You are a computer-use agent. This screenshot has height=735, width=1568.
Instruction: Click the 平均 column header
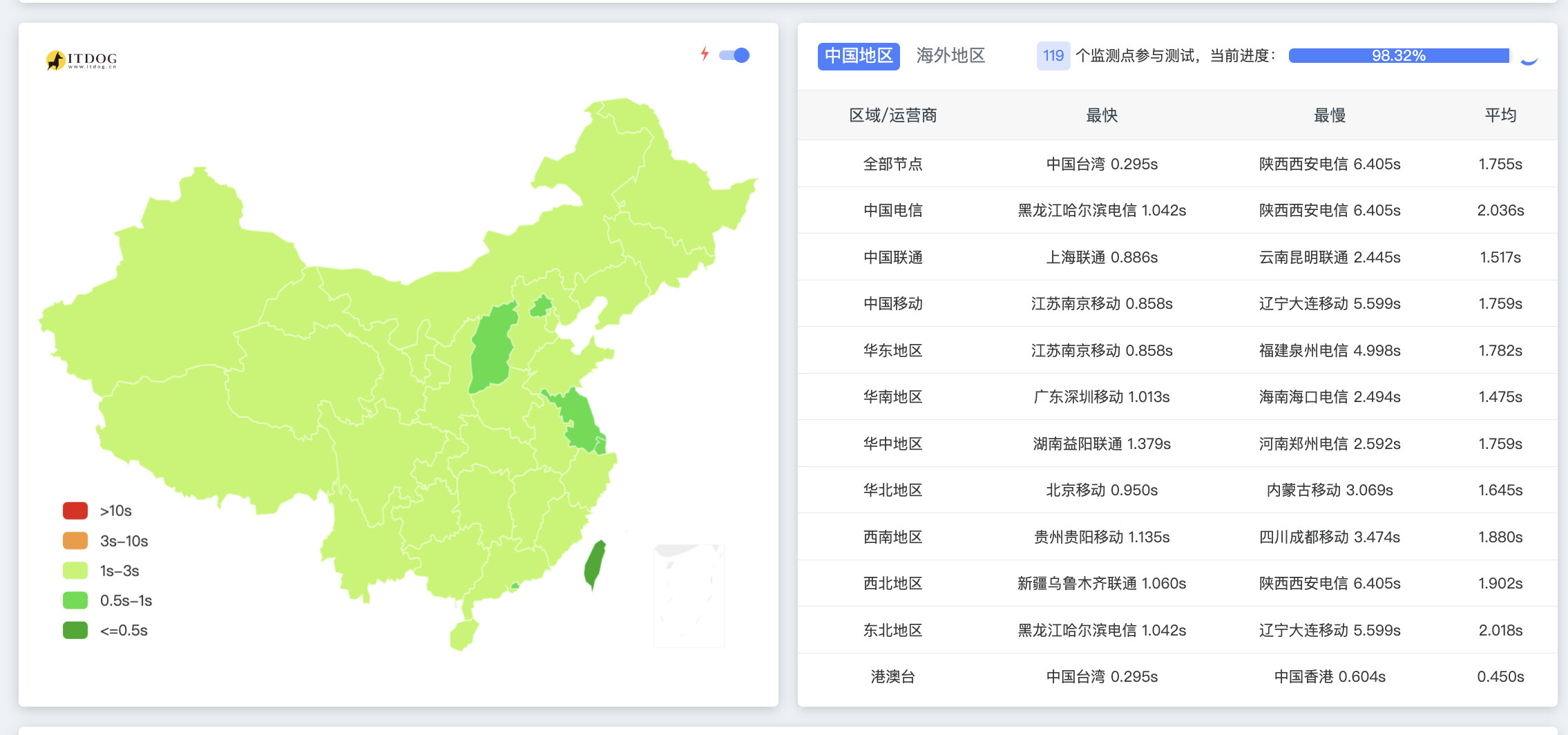[1500, 115]
